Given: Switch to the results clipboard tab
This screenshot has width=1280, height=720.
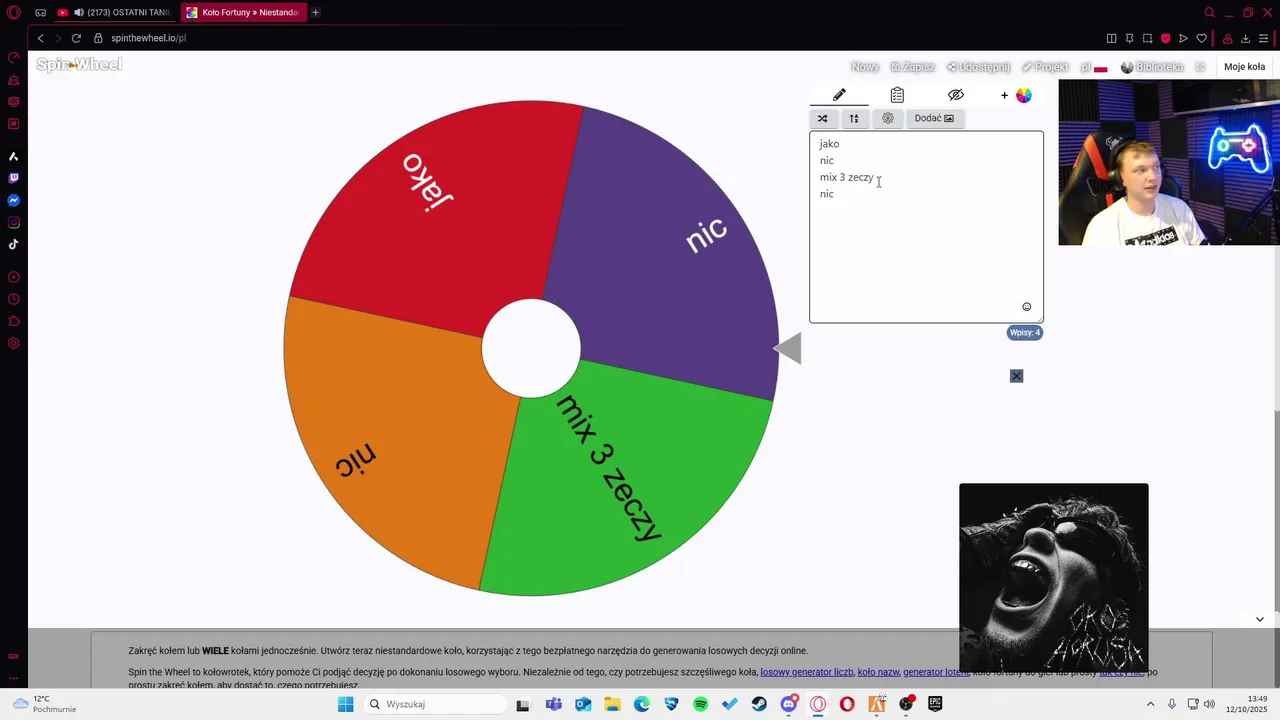Looking at the screenshot, I should click(x=897, y=95).
